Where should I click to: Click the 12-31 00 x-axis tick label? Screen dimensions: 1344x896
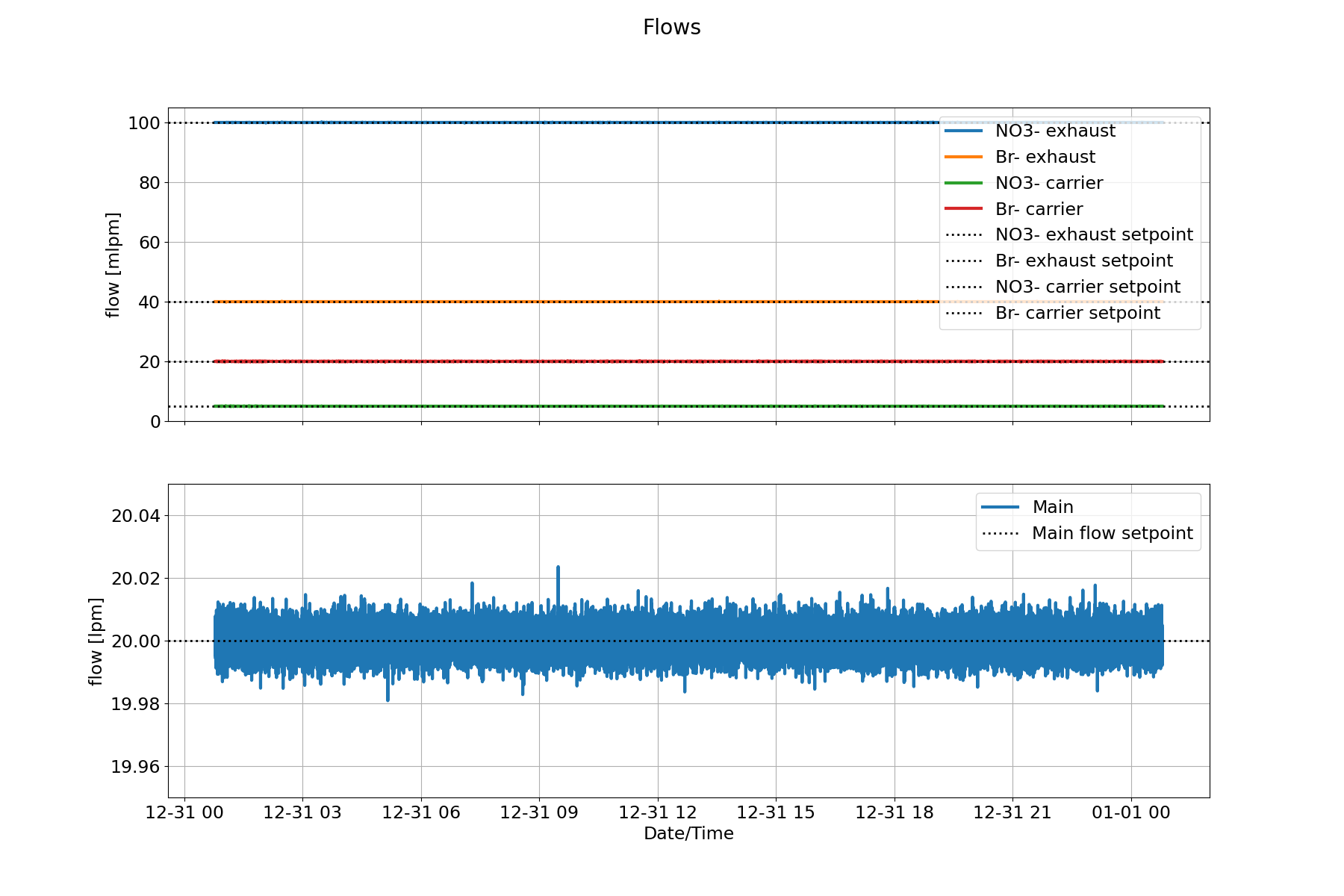(184, 812)
